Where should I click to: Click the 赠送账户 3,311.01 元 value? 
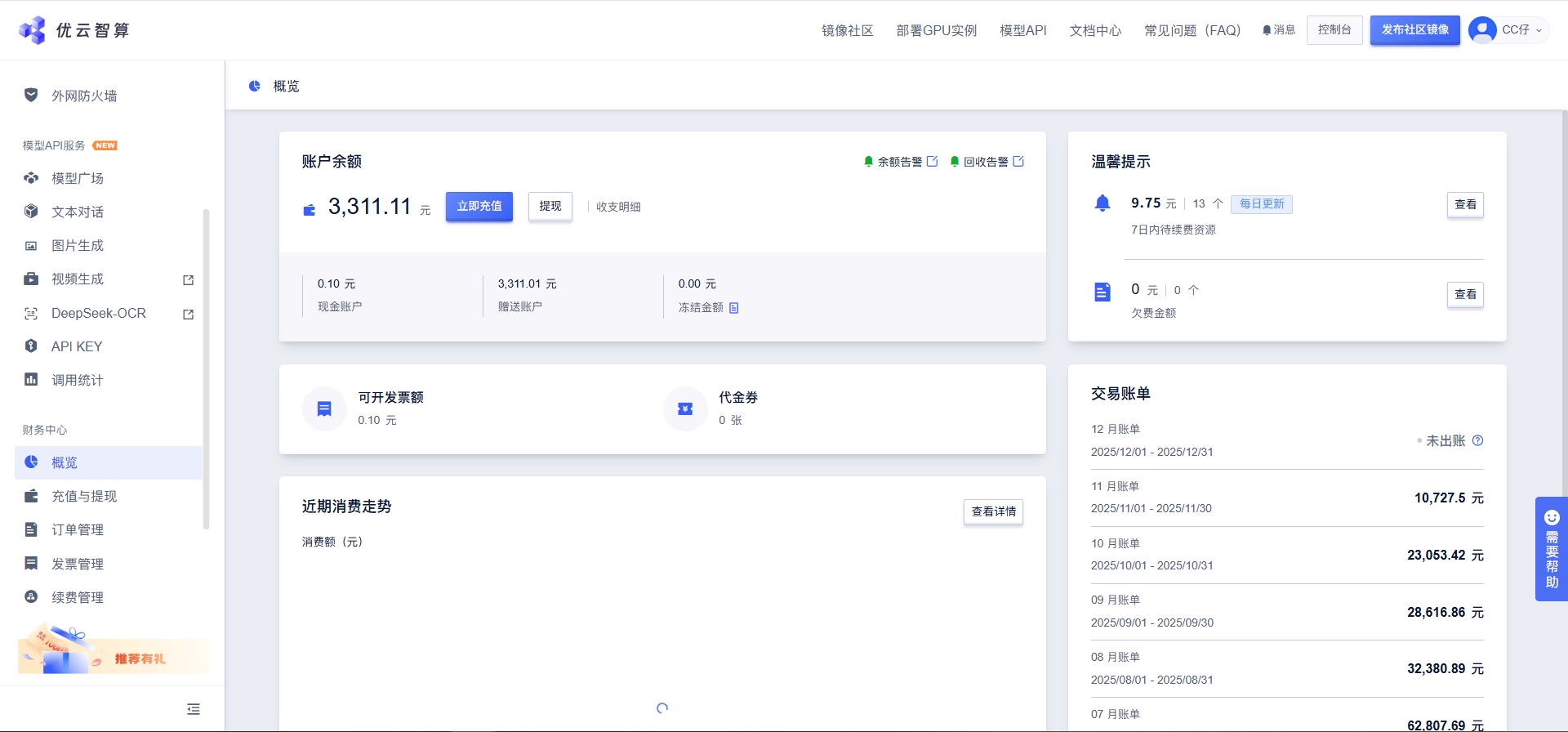click(x=528, y=283)
